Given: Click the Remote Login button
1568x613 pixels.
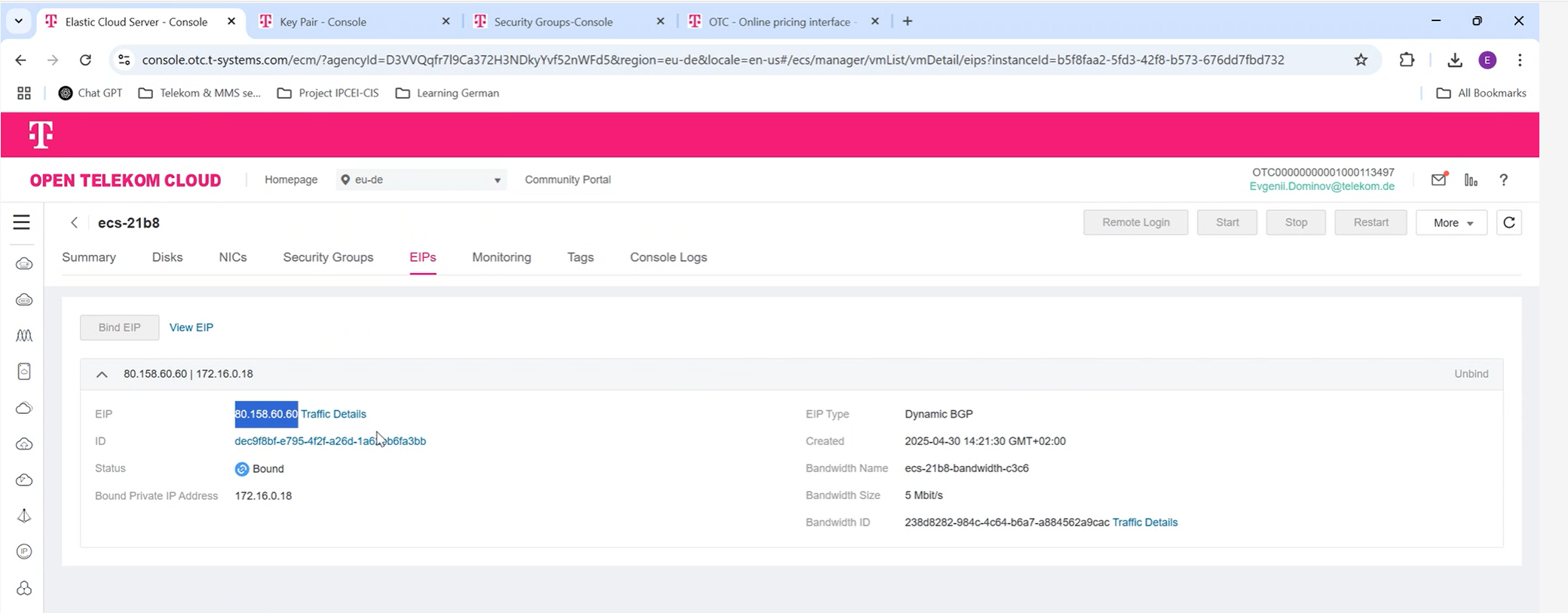Looking at the screenshot, I should pos(1136,222).
